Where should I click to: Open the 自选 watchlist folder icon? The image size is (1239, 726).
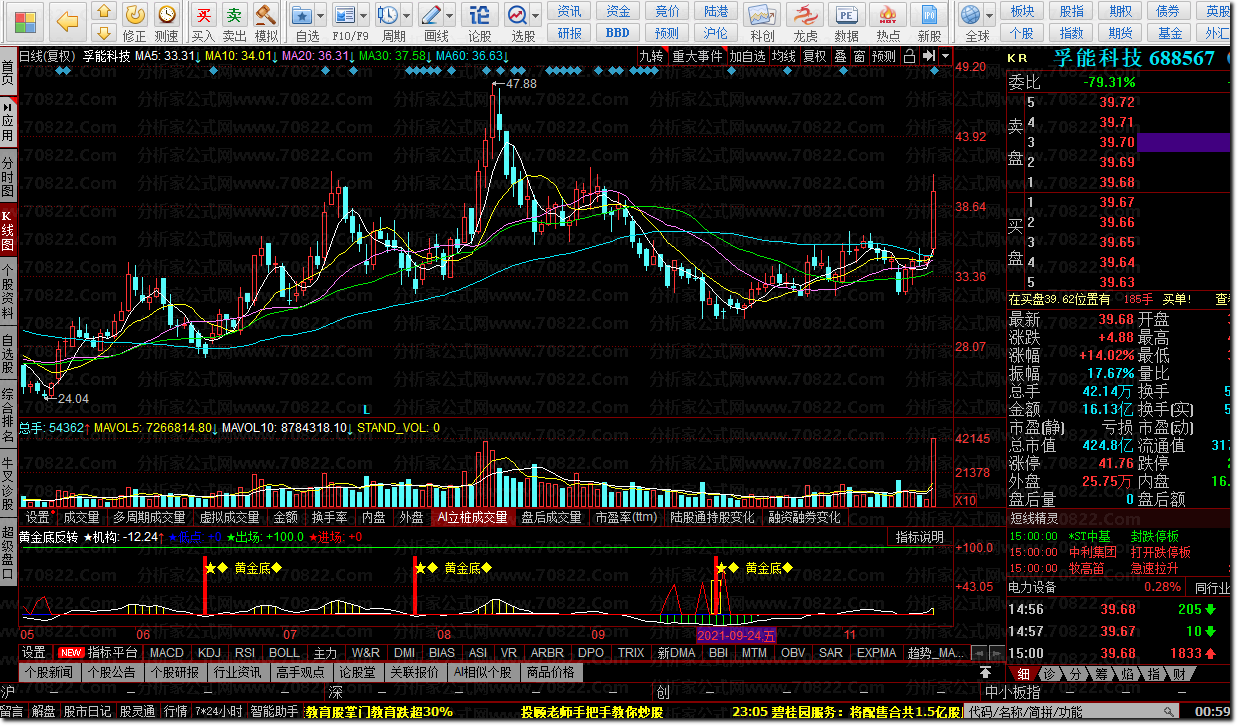coord(302,15)
